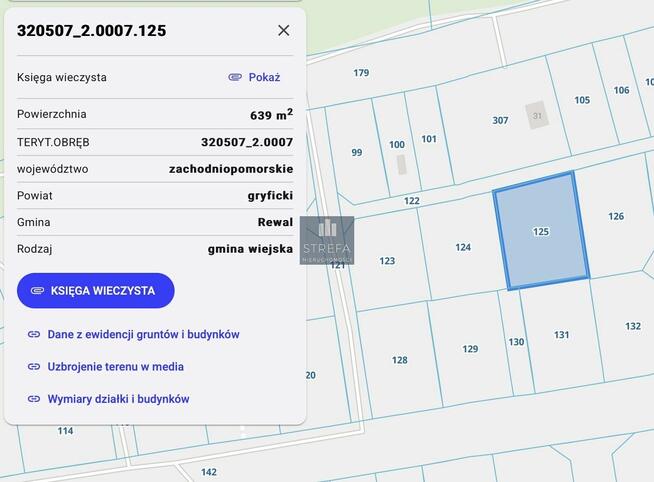Click the building footprint on parcel 100

(x=401, y=164)
